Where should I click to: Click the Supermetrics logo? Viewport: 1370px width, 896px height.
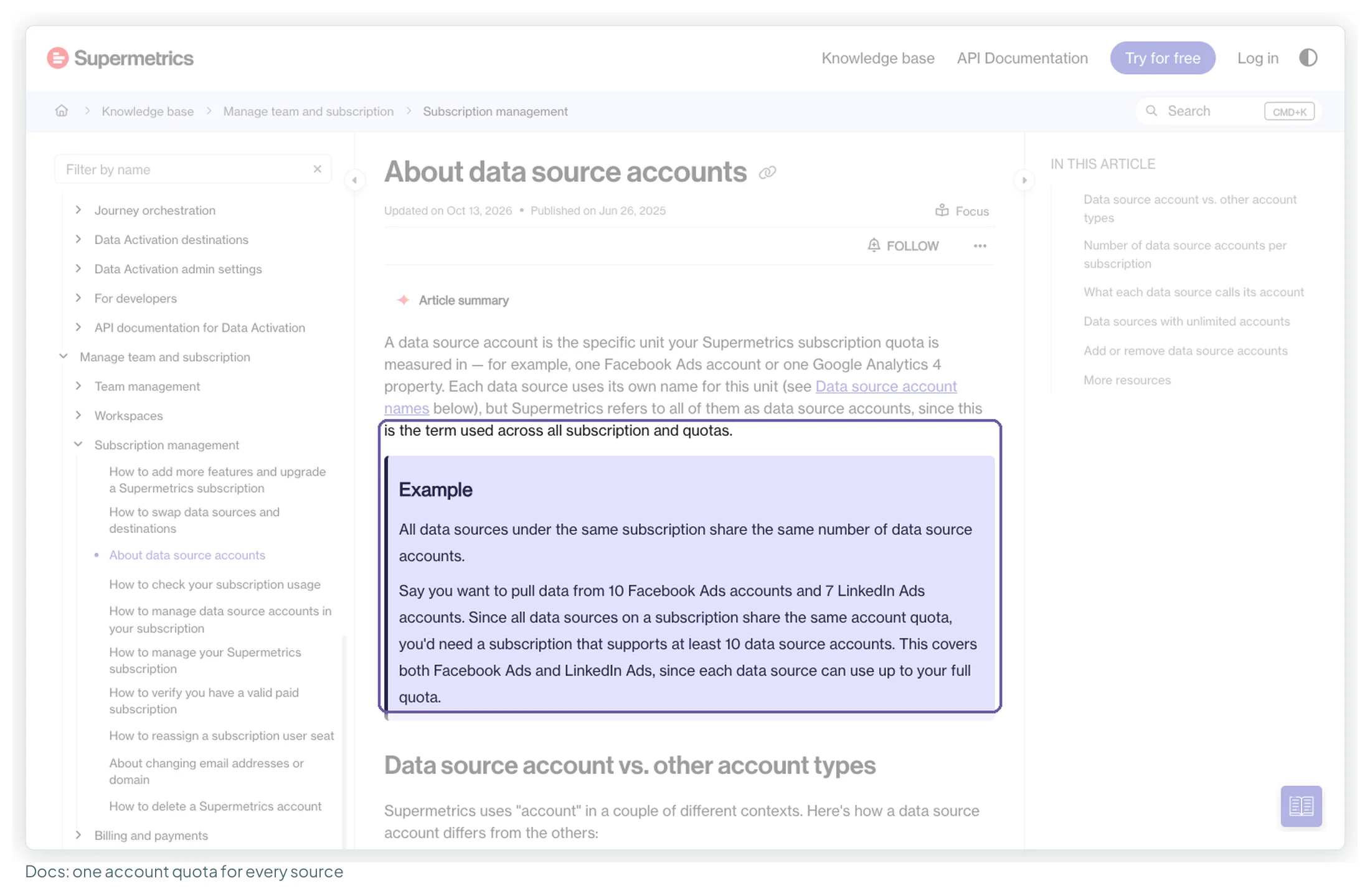pyautogui.click(x=120, y=58)
